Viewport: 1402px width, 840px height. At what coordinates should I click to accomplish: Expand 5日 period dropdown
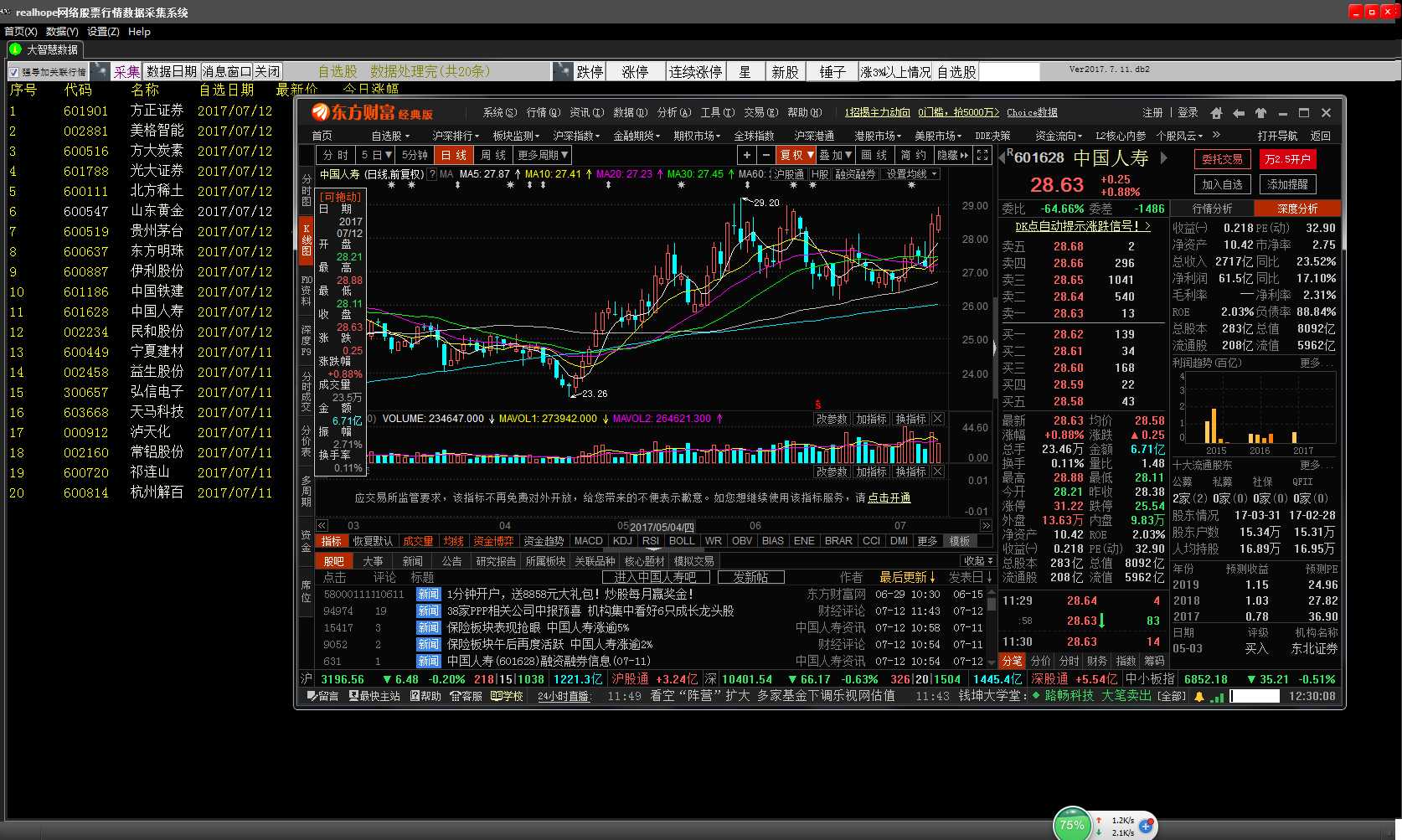[x=376, y=155]
